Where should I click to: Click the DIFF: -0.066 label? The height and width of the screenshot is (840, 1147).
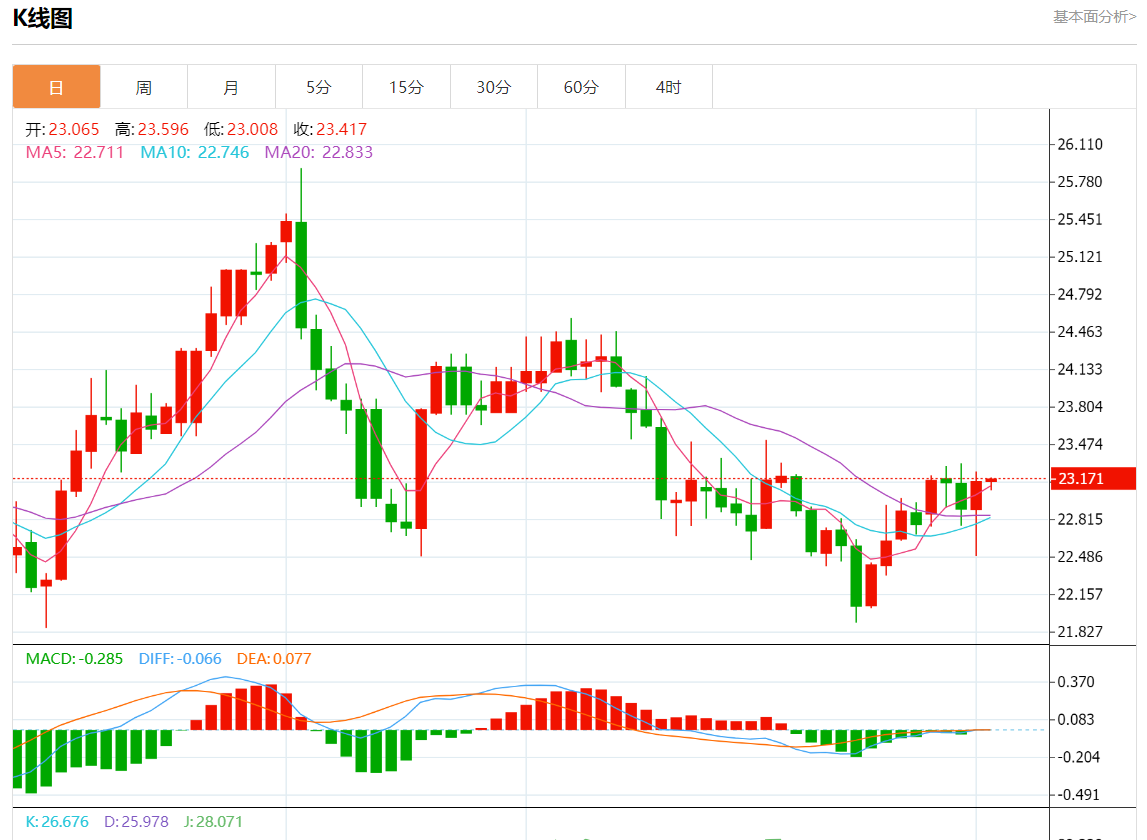click(180, 659)
